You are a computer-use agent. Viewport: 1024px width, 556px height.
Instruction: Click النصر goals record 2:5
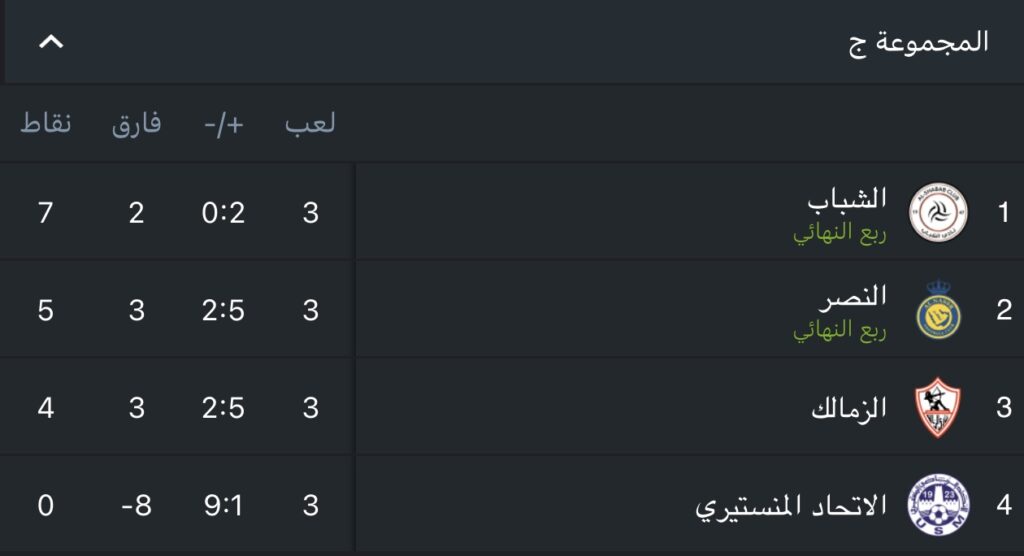223,310
